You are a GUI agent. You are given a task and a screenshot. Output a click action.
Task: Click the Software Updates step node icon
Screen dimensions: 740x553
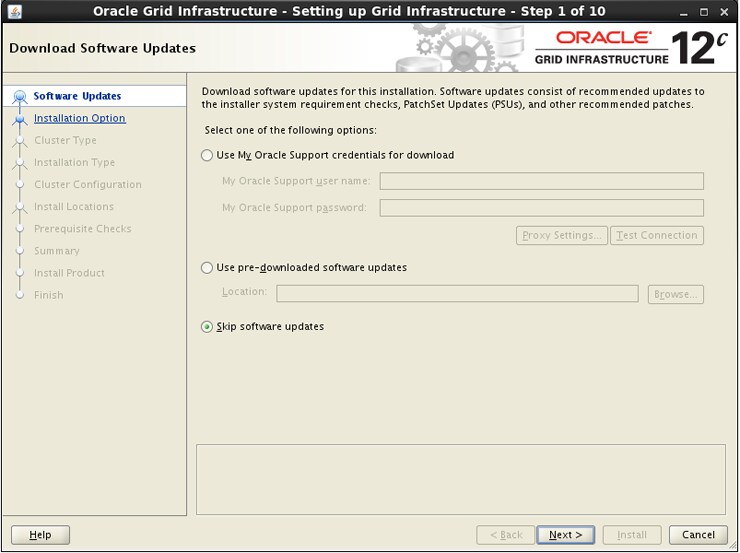20,97
